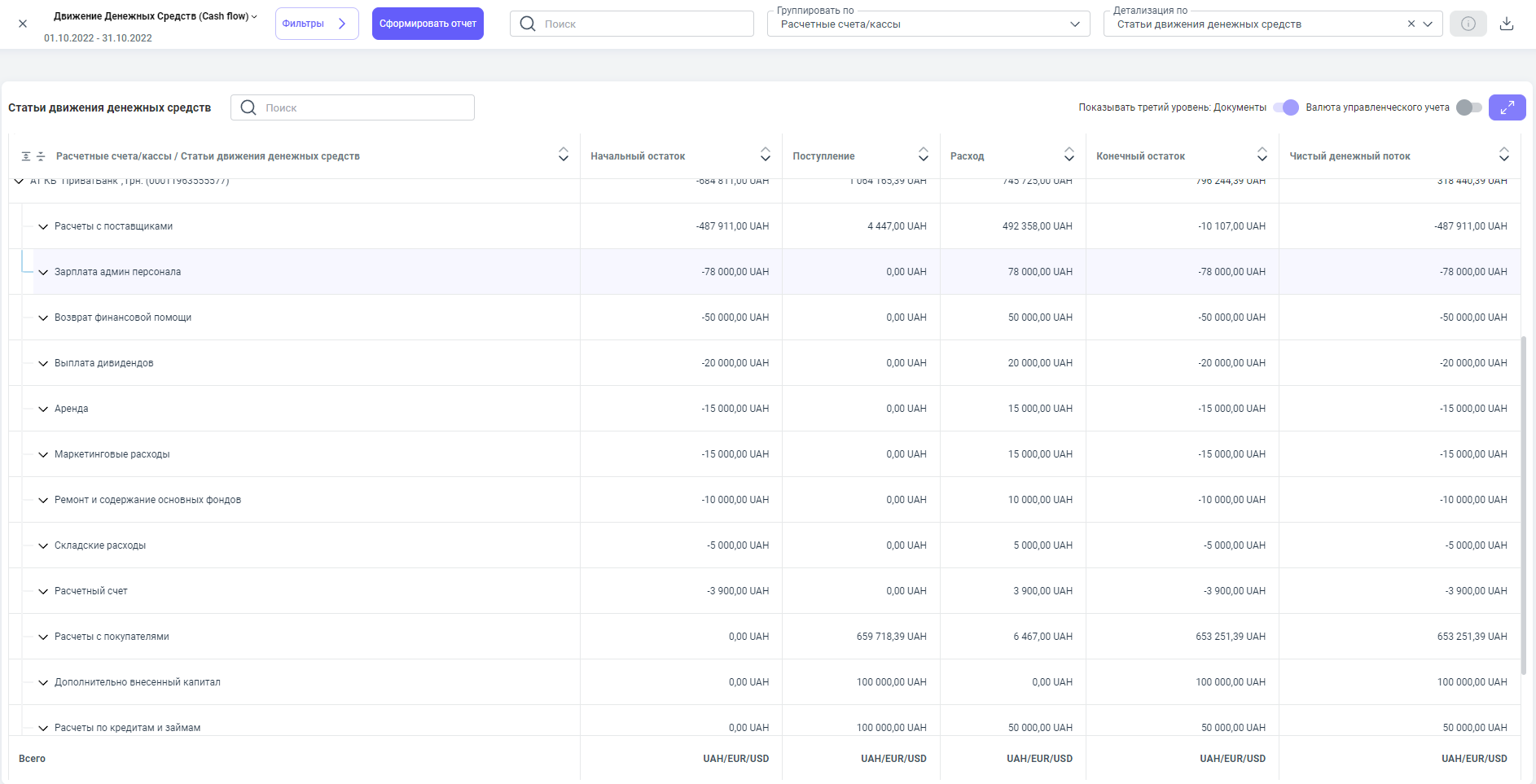Click the download report icon
Image resolution: width=1536 pixels, height=784 pixels.
coord(1507,24)
